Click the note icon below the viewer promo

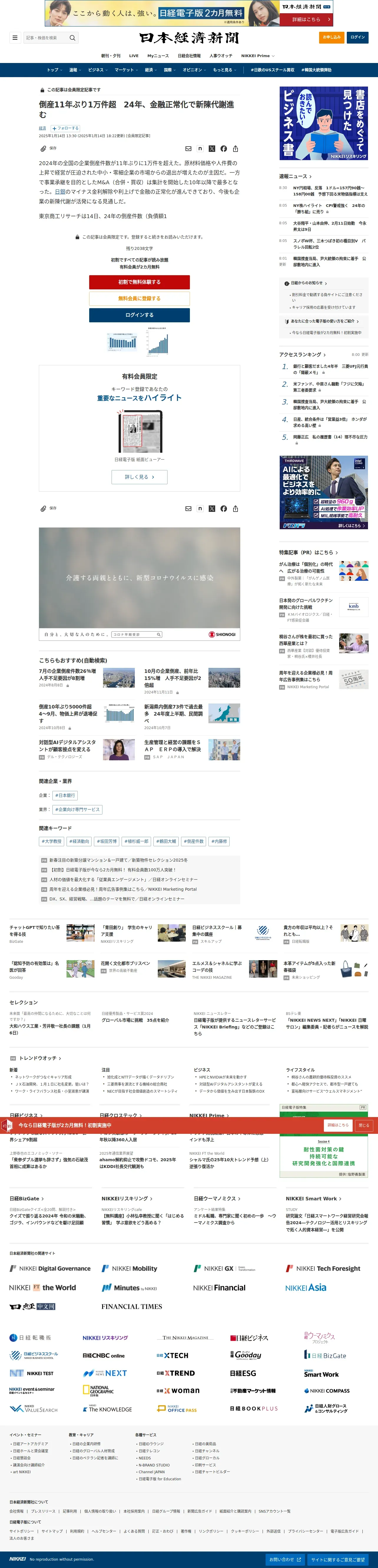[x=200, y=508]
